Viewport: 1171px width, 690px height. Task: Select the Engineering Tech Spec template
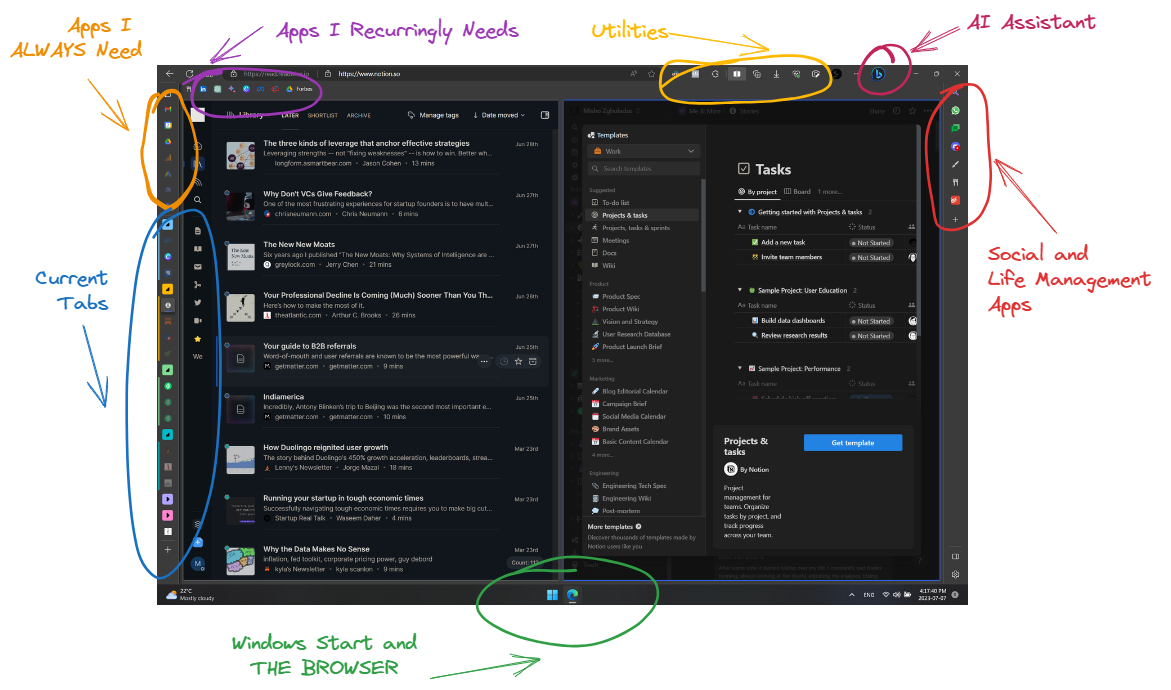(x=644, y=486)
